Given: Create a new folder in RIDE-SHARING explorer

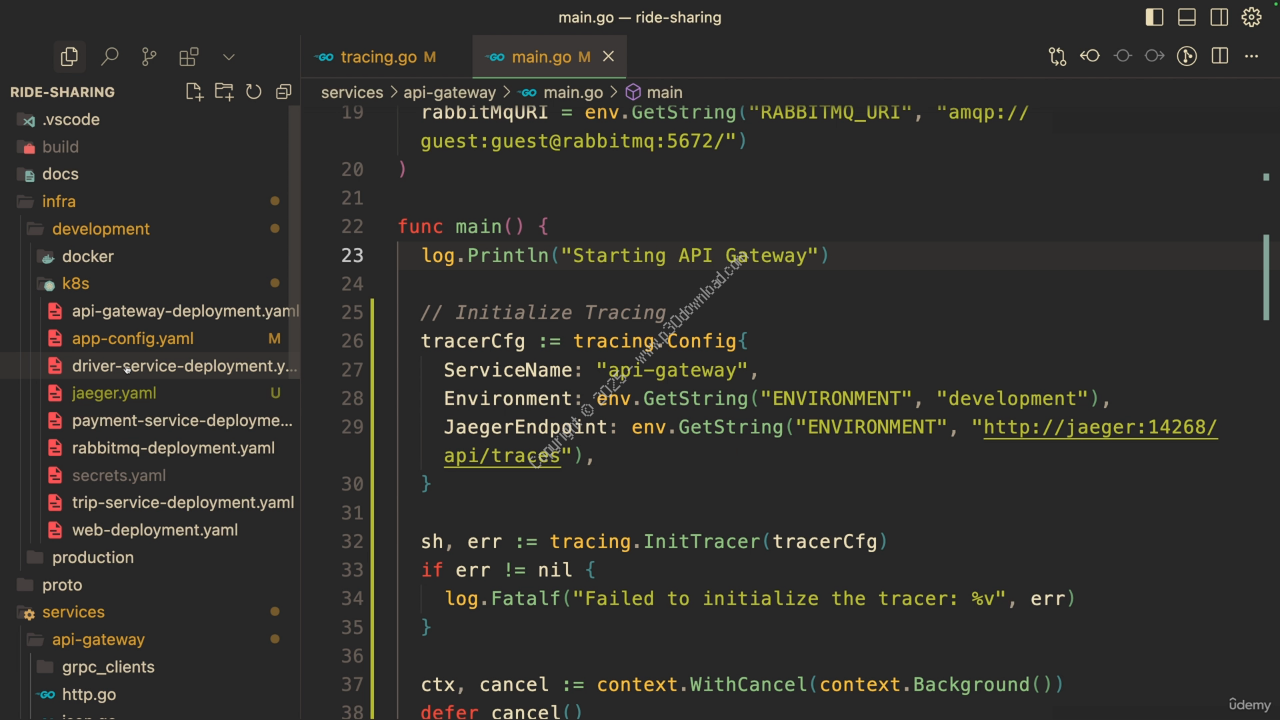Looking at the screenshot, I should click(224, 92).
